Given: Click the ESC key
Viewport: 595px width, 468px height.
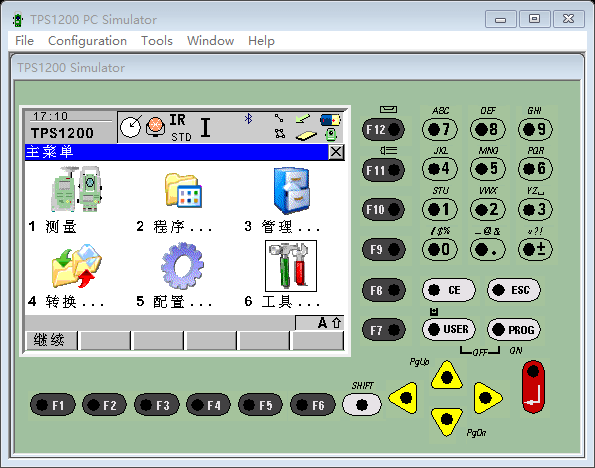Looking at the screenshot, I should (514, 290).
